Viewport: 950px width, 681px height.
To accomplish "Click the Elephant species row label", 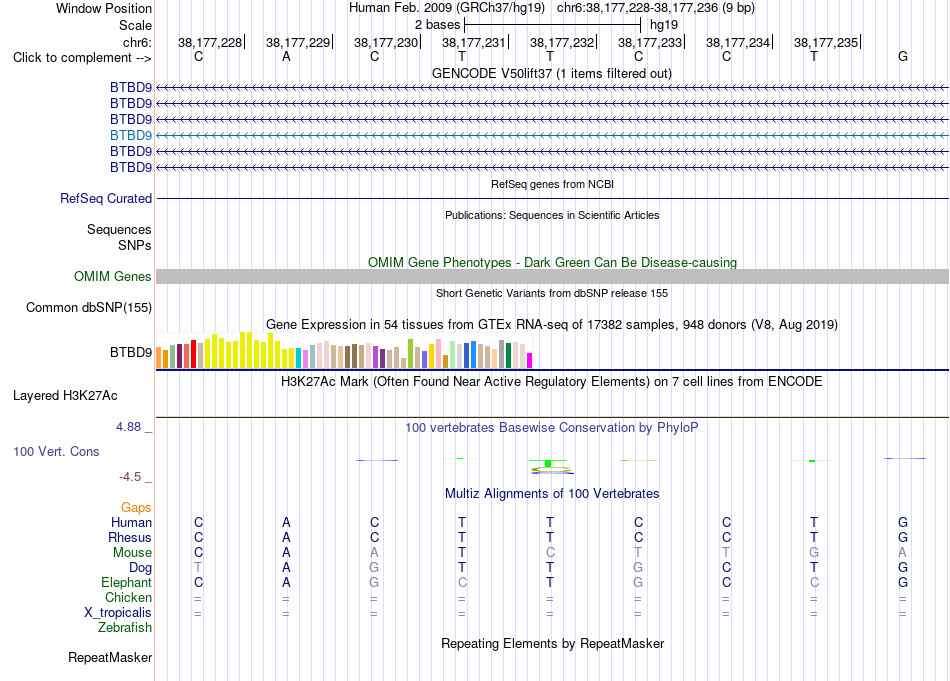I will coord(127,582).
